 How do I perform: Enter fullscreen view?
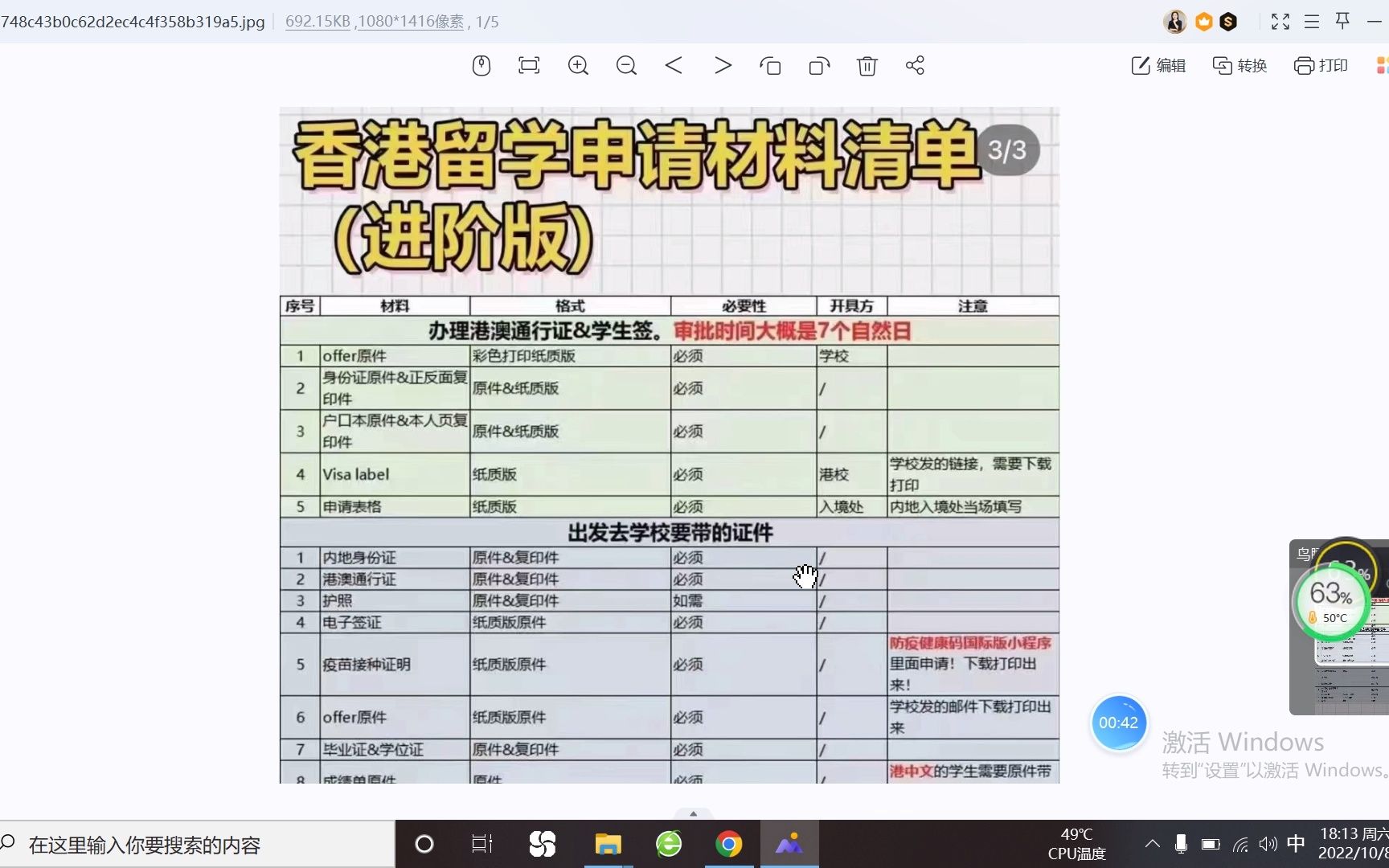tap(1280, 22)
